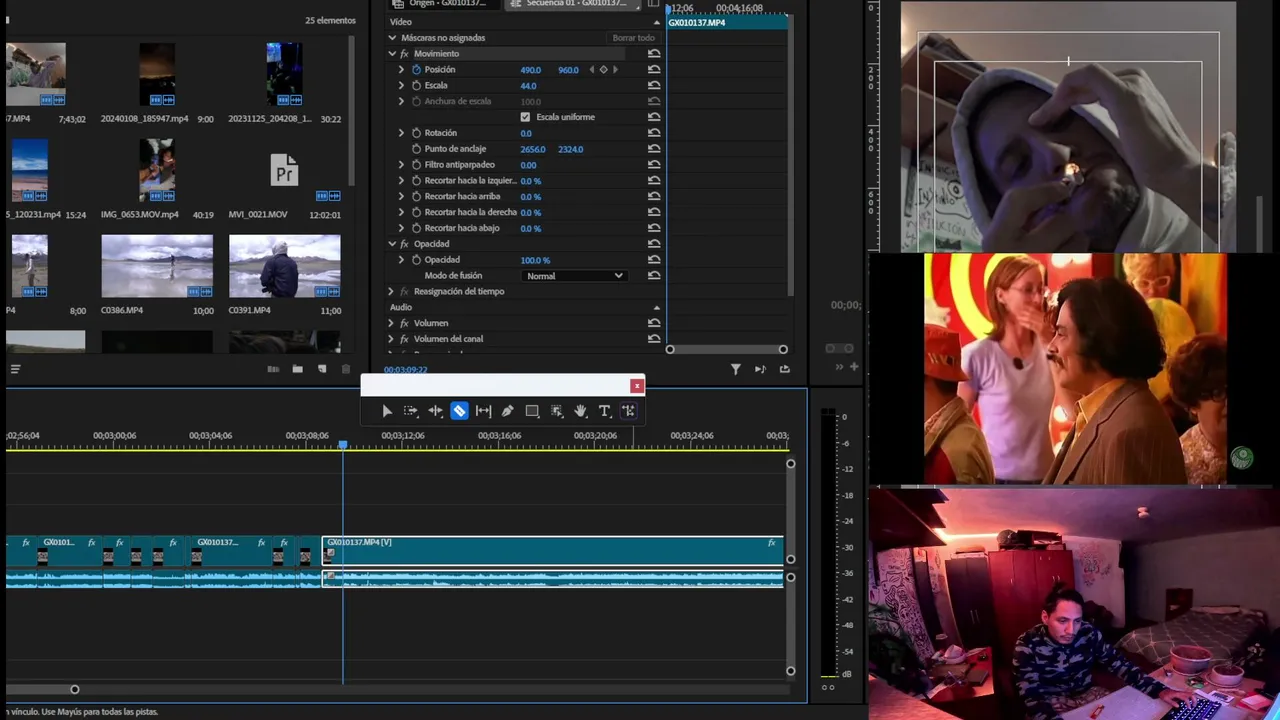Select the Pen tool
Image resolution: width=1280 pixels, height=720 pixels.
(507, 411)
